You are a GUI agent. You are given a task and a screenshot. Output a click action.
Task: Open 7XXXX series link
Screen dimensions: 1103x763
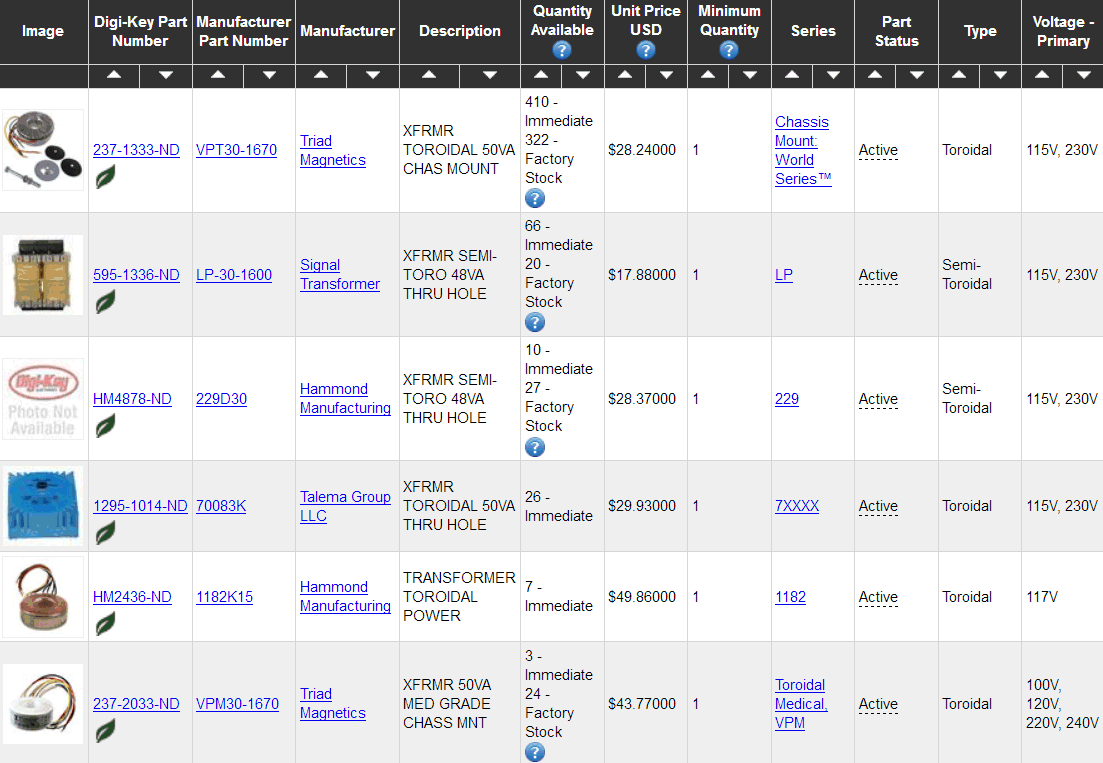pyautogui.click(x=797, y=506)
